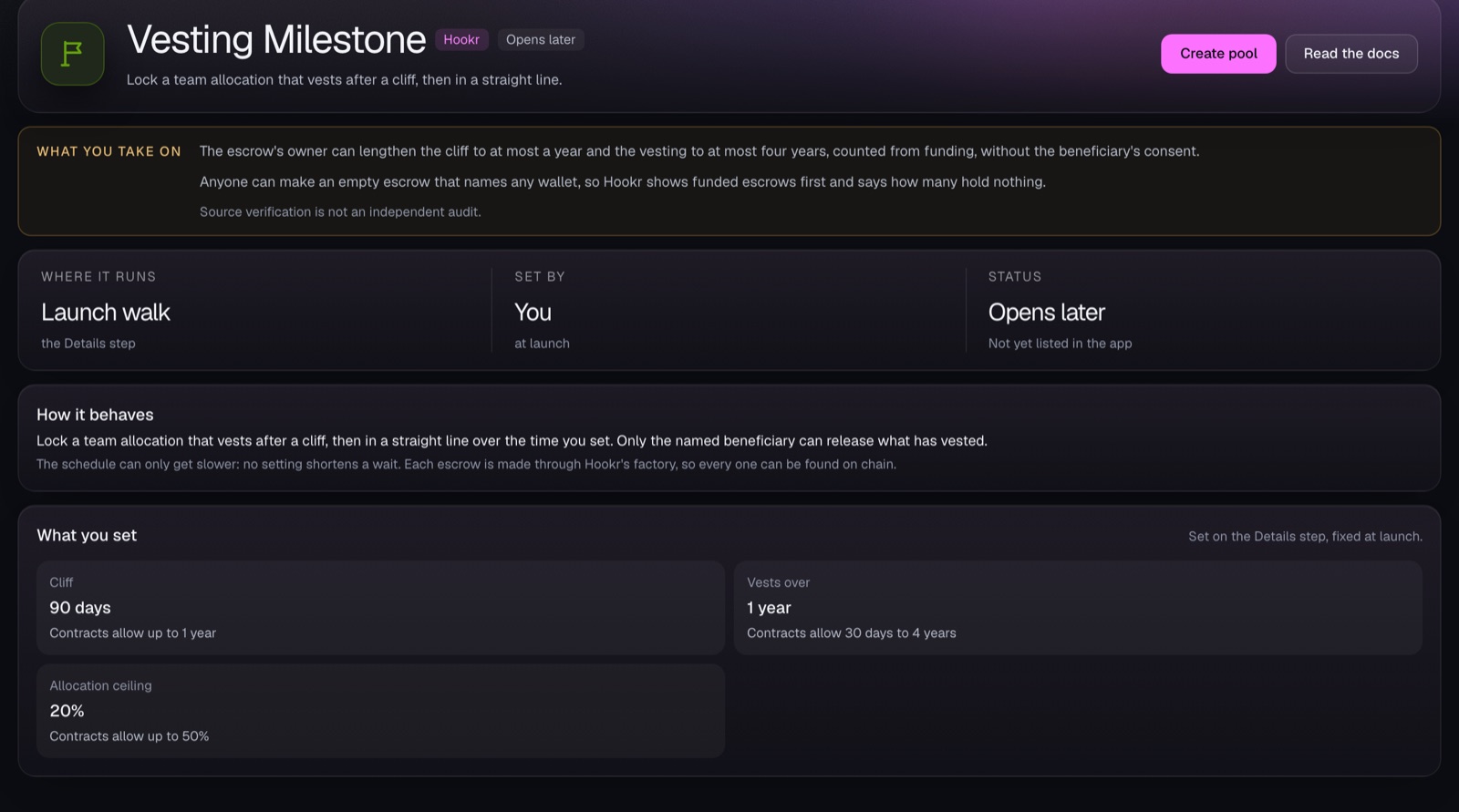
Task: Click 'Set on the Details step' note
Action: point(1305,537)
